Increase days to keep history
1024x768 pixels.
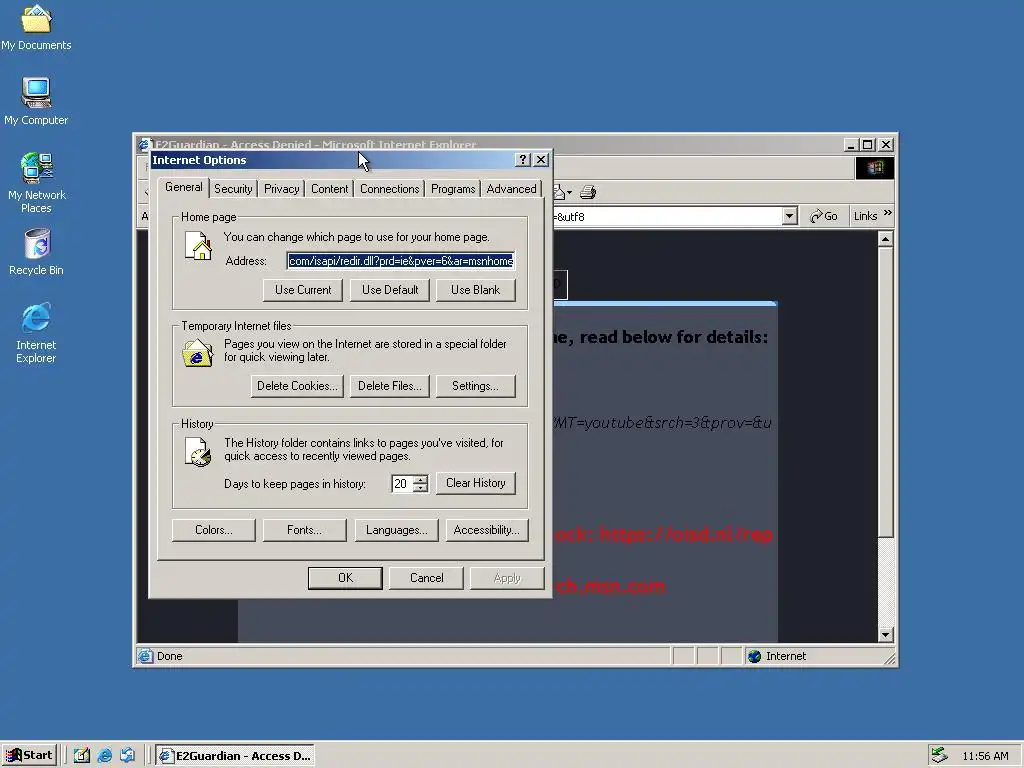(x=421, y=479)
